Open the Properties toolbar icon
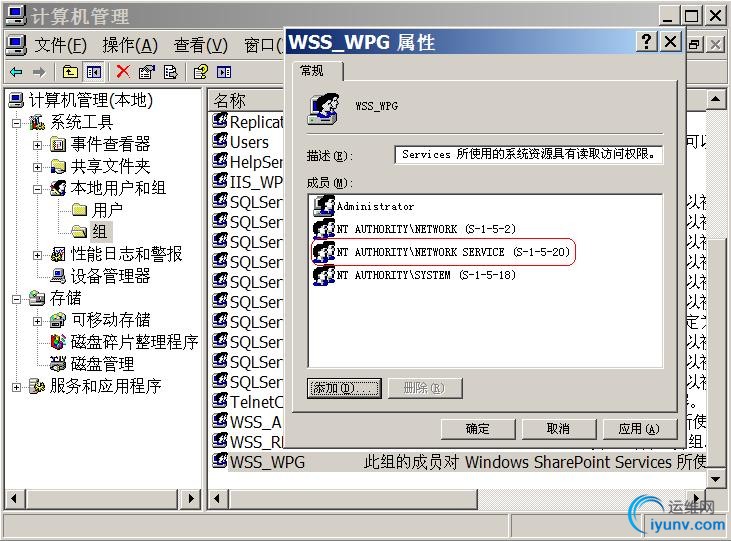The width and height of the screenshot is (731, 541). point(146,72)
